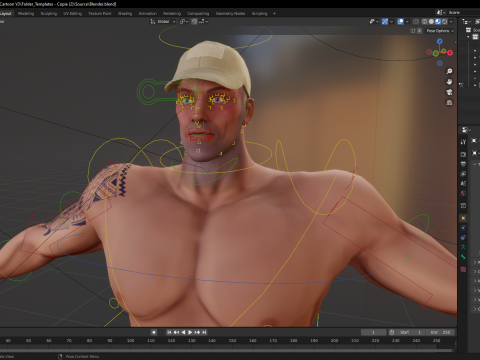Click the red X axis gizmo handle
The width and height of the screenshot is (480, 360).
pyautogui.click(x=450, y=53)
